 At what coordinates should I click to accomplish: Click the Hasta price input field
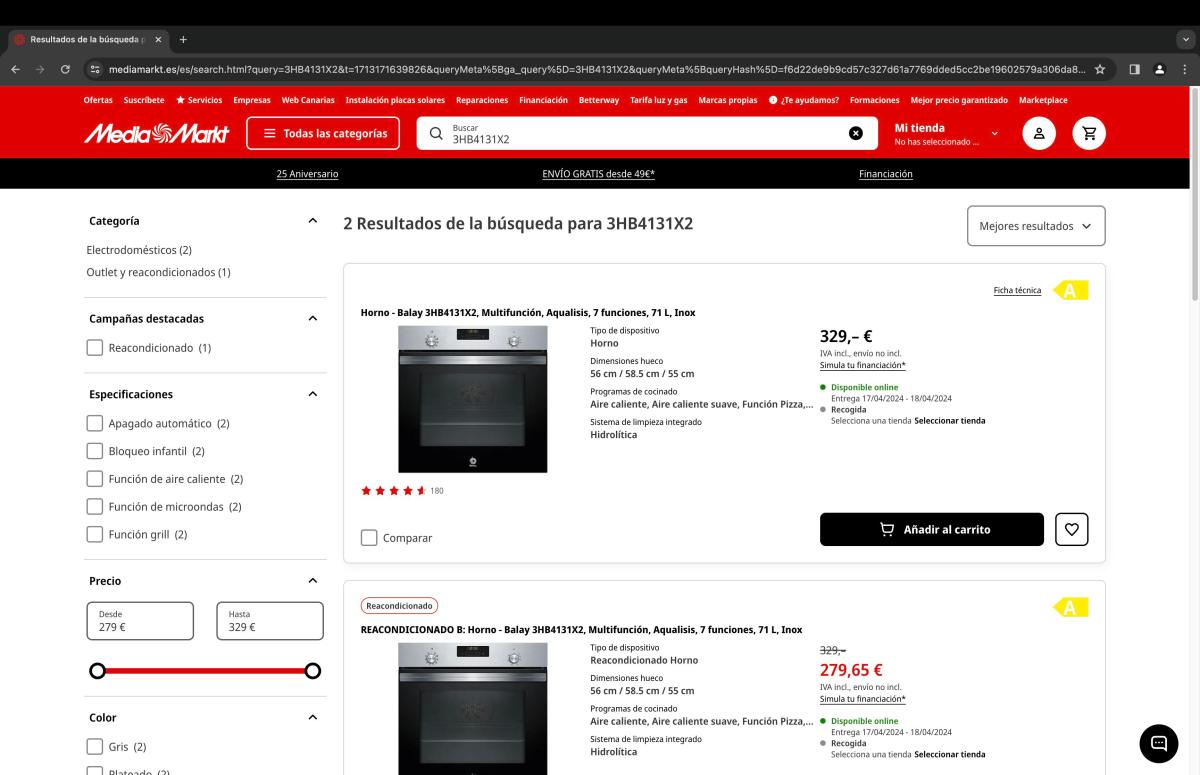click(x=270, y=621)
